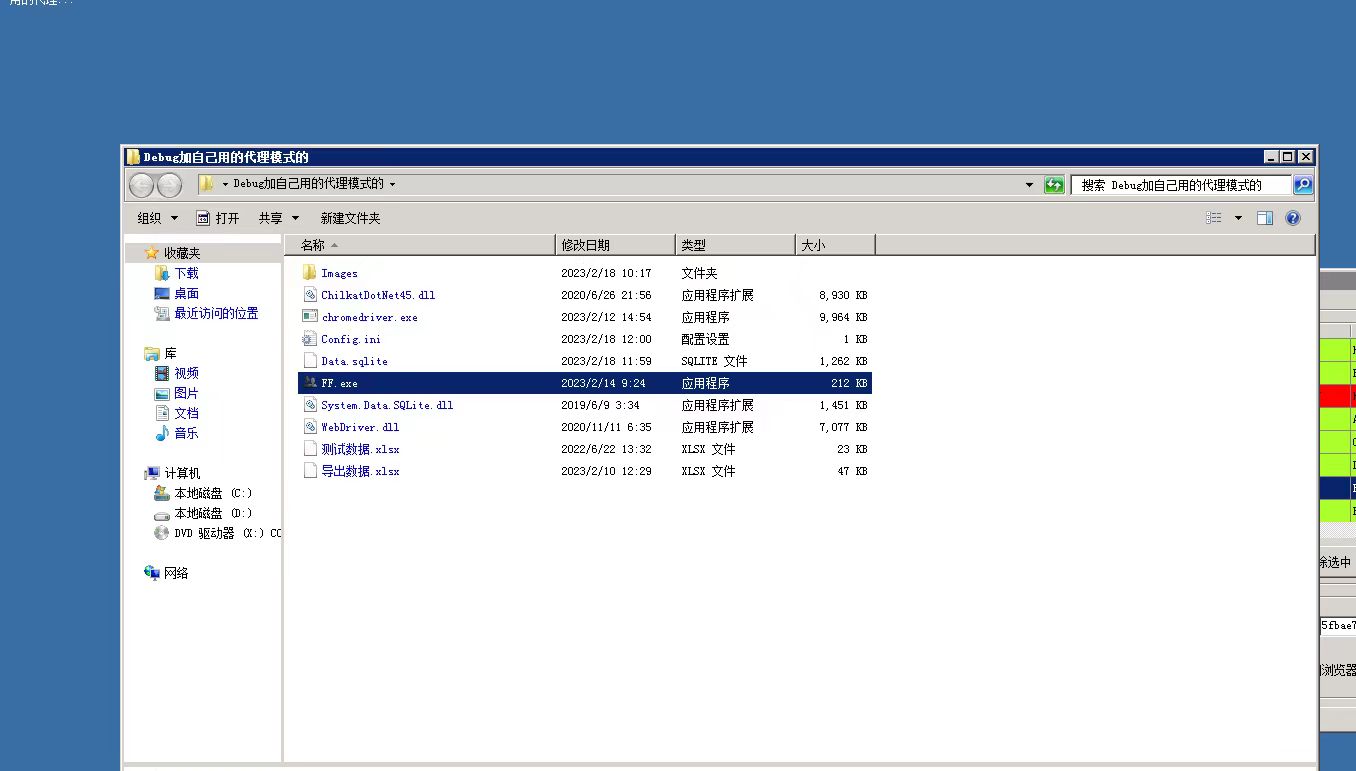Select 本地磁盘 (D:) in sidebar
The width and height of the screenshot is (1356, 771).
click(x=213, y=513)
